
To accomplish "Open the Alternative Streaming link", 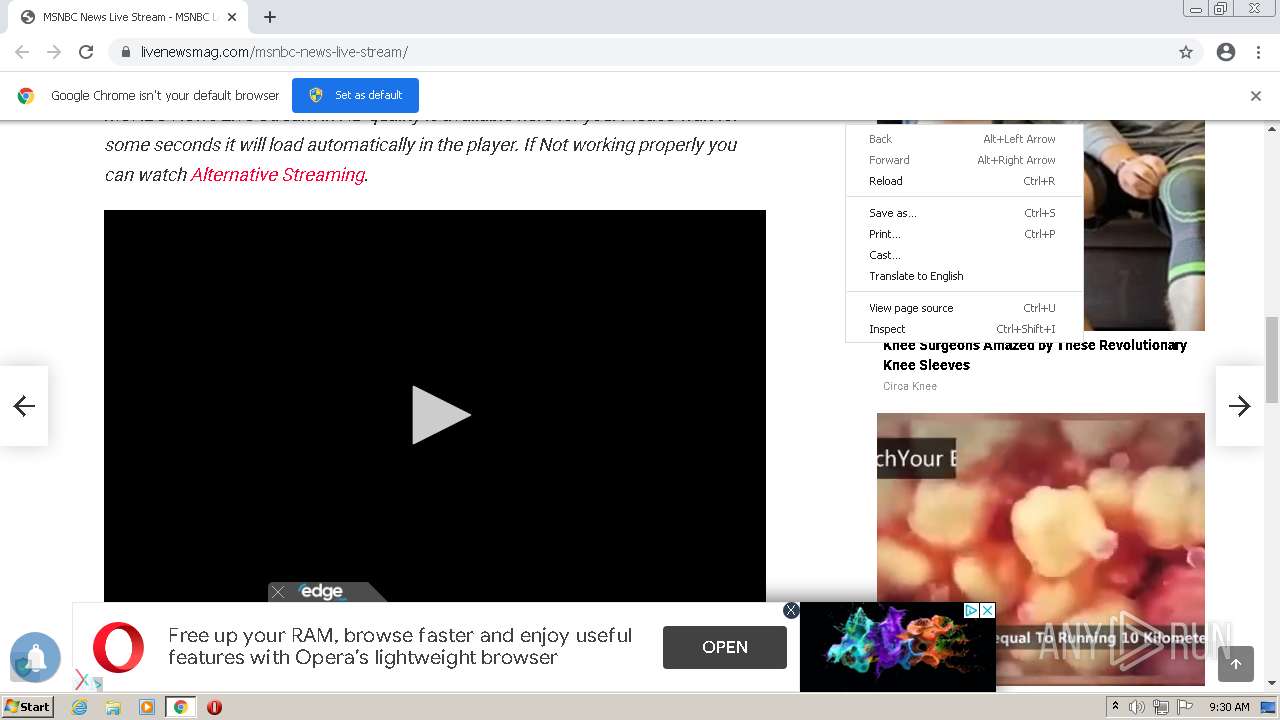I will point(277,174).
